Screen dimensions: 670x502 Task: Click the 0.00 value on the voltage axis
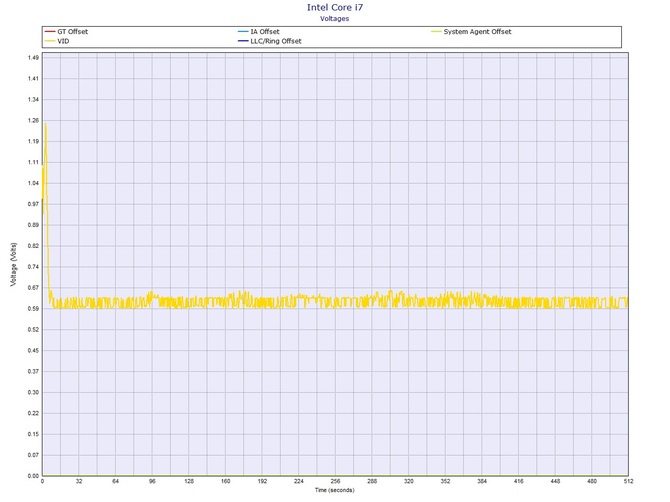pyautogui.click(x=33, y=476)
